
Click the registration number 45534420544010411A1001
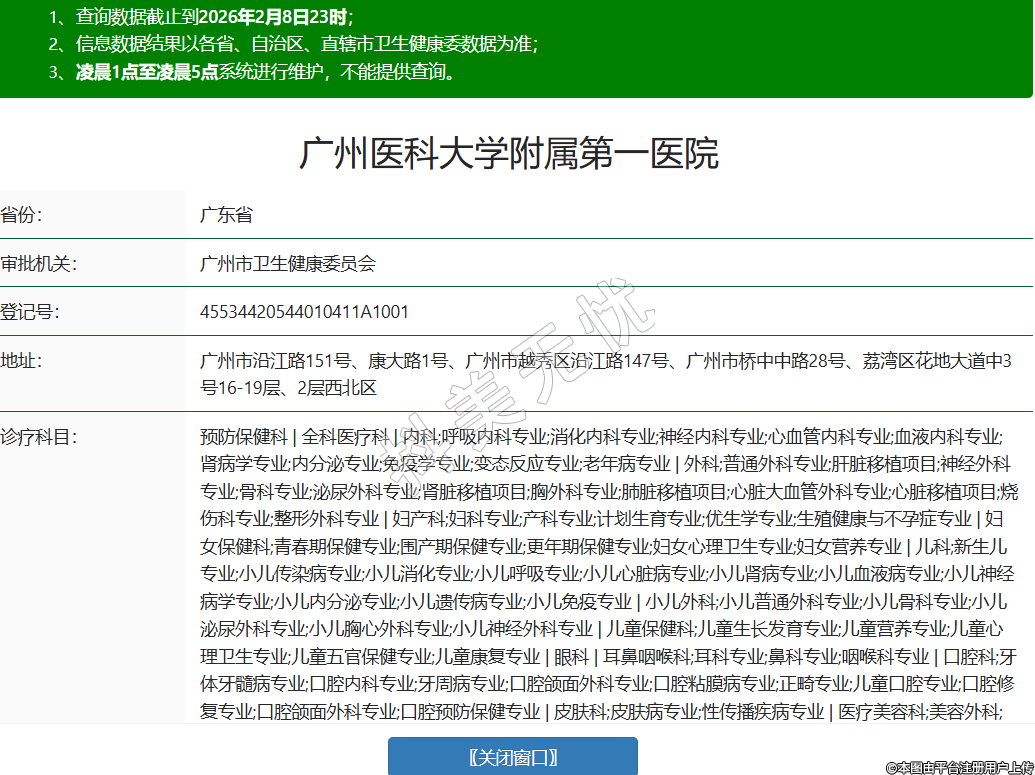[304, 312]
